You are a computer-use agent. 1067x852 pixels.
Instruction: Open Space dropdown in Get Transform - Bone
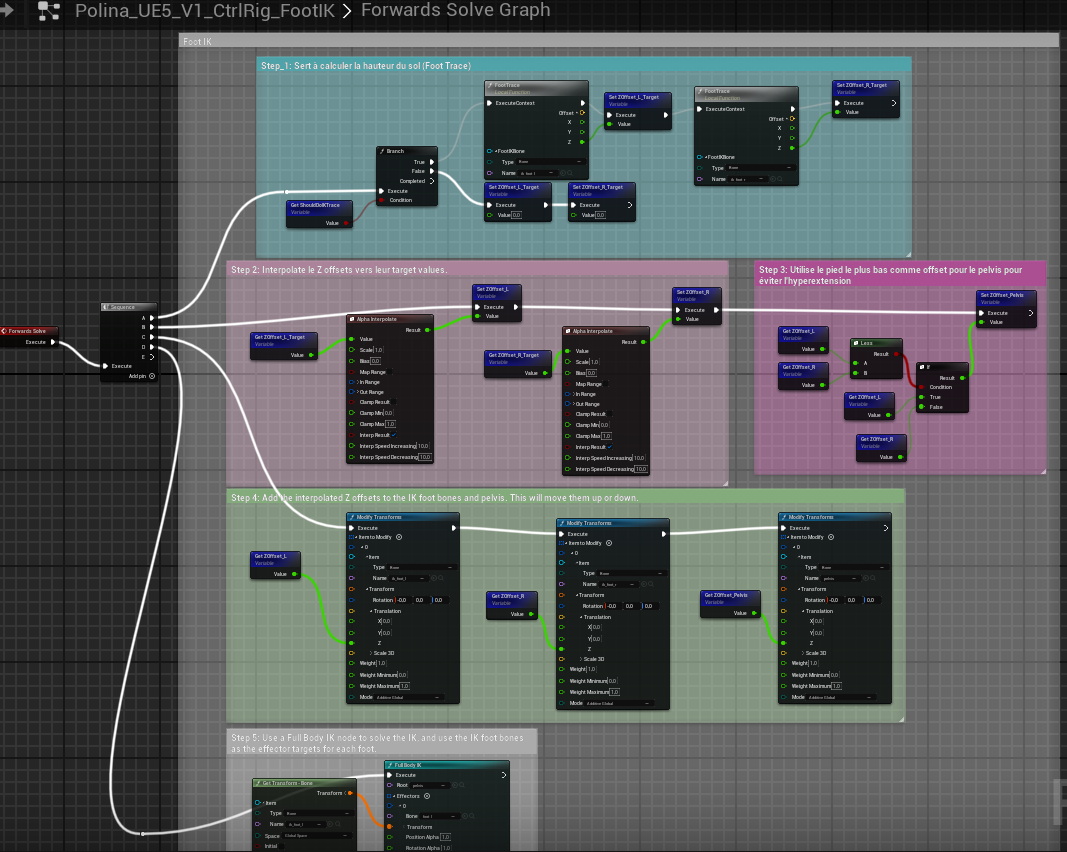(x=316, y=836)
